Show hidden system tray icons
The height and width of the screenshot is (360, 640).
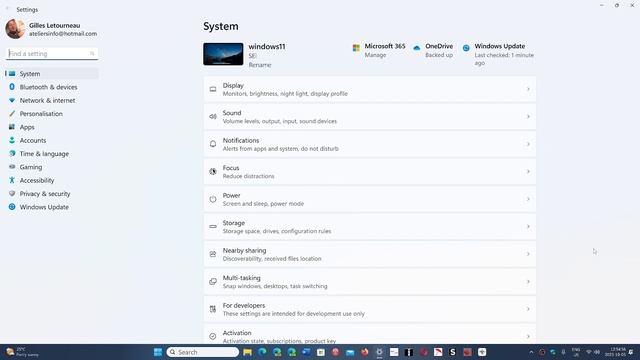click(x=531, y=352)
